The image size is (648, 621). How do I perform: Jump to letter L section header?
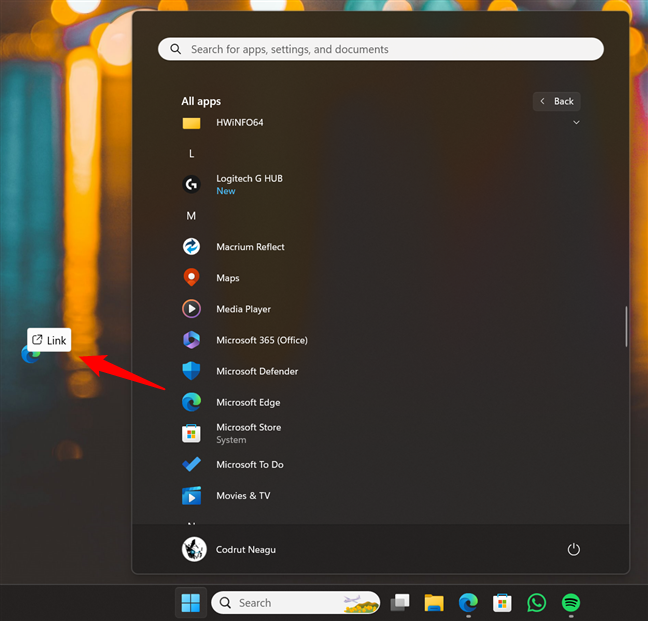(191, 154)
